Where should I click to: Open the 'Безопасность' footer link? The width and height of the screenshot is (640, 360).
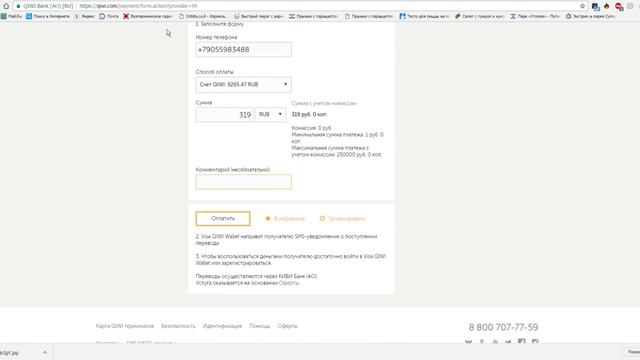[x=178, y=326]
